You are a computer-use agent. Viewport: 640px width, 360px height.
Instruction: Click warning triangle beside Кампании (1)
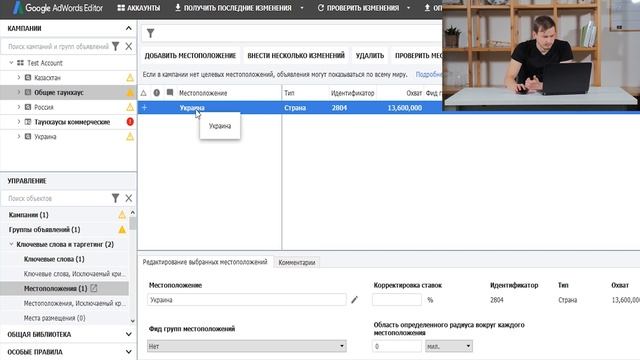pos(122,215)
